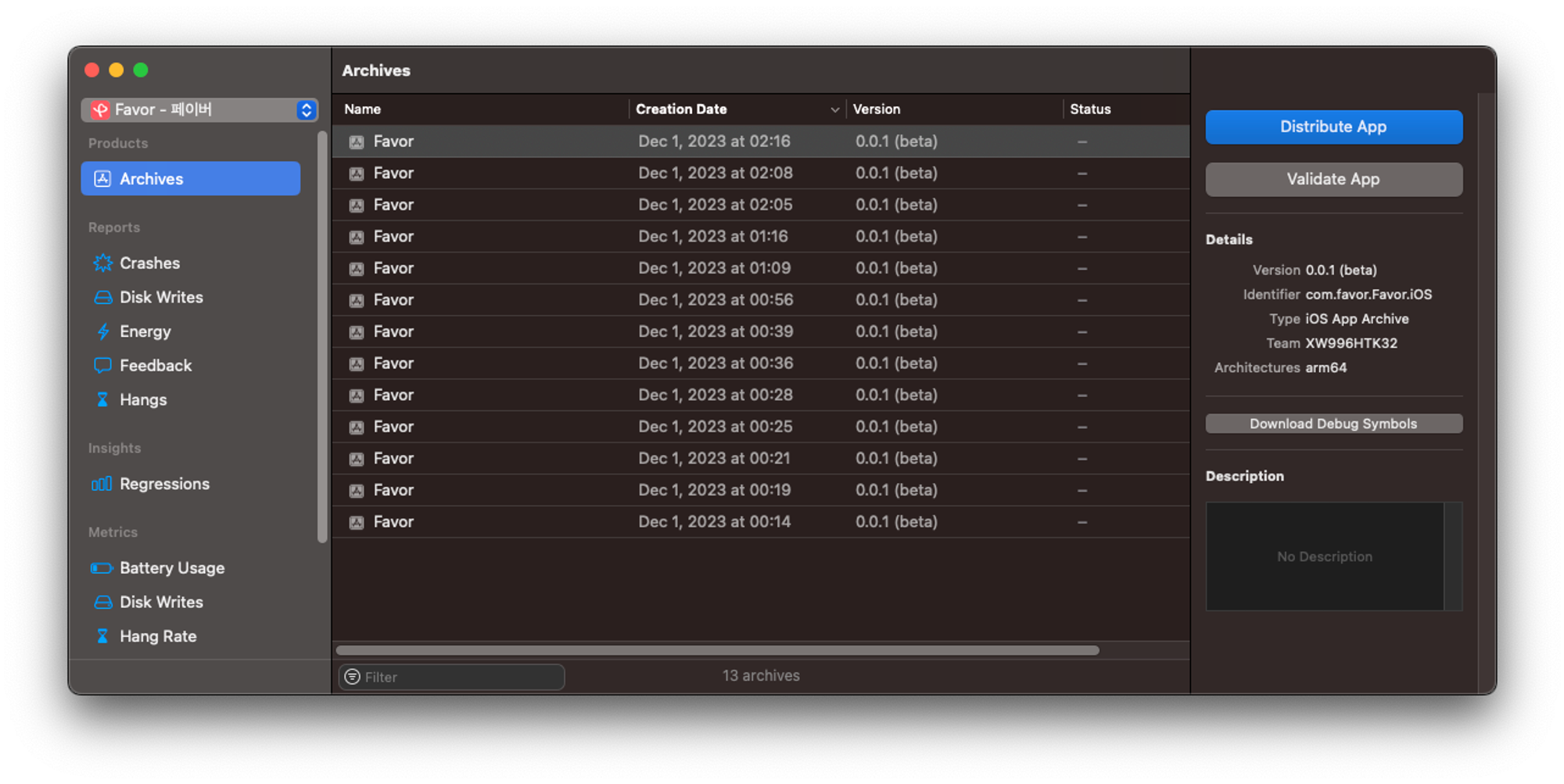Image resolution: width=1564 pixels, height=784 pixels.
Task: Click the green zoom window button
Action: 141,70
